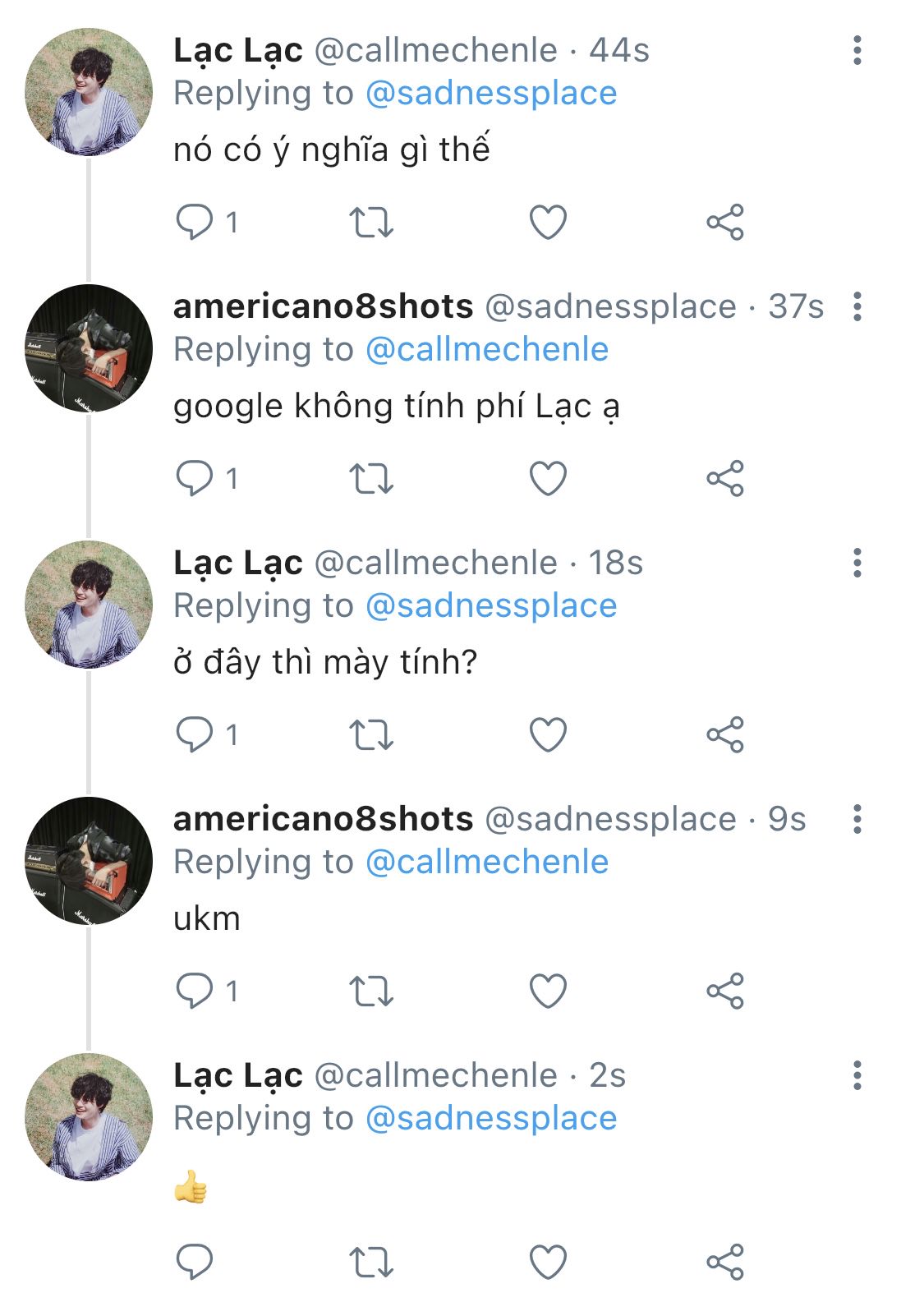
Task: Reply to the "ukm" tweet
Action: (x=195, y=991)
